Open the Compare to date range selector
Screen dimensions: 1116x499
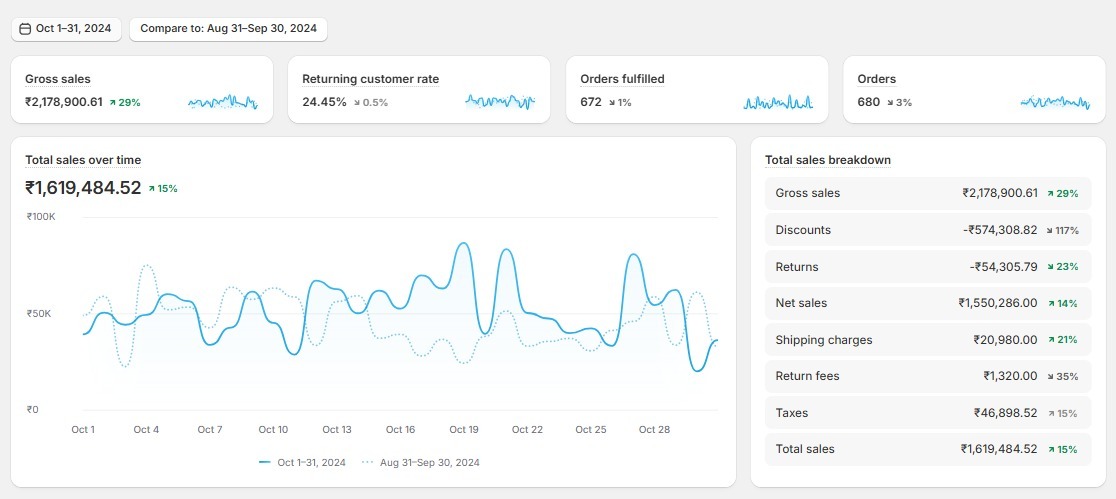pos(228,29)
